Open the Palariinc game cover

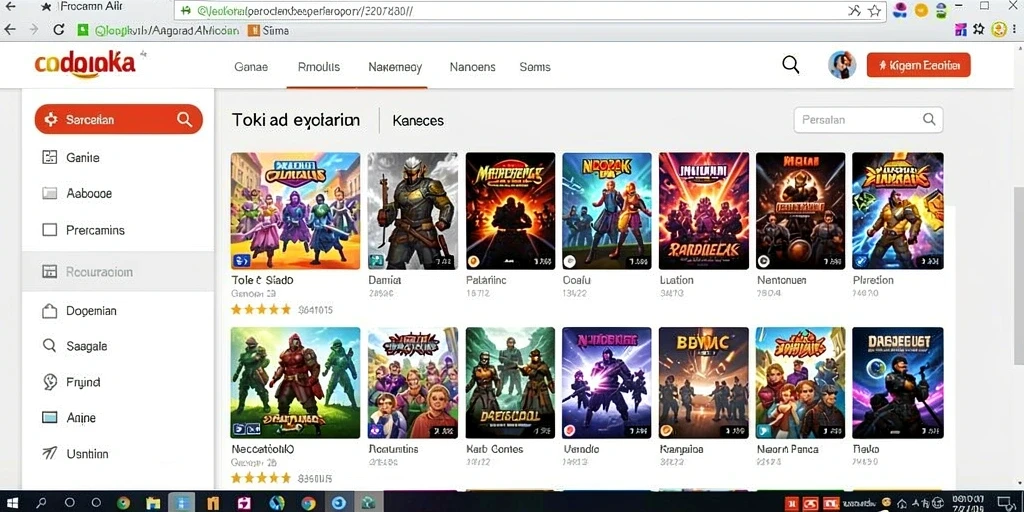[x=510, y=211]
